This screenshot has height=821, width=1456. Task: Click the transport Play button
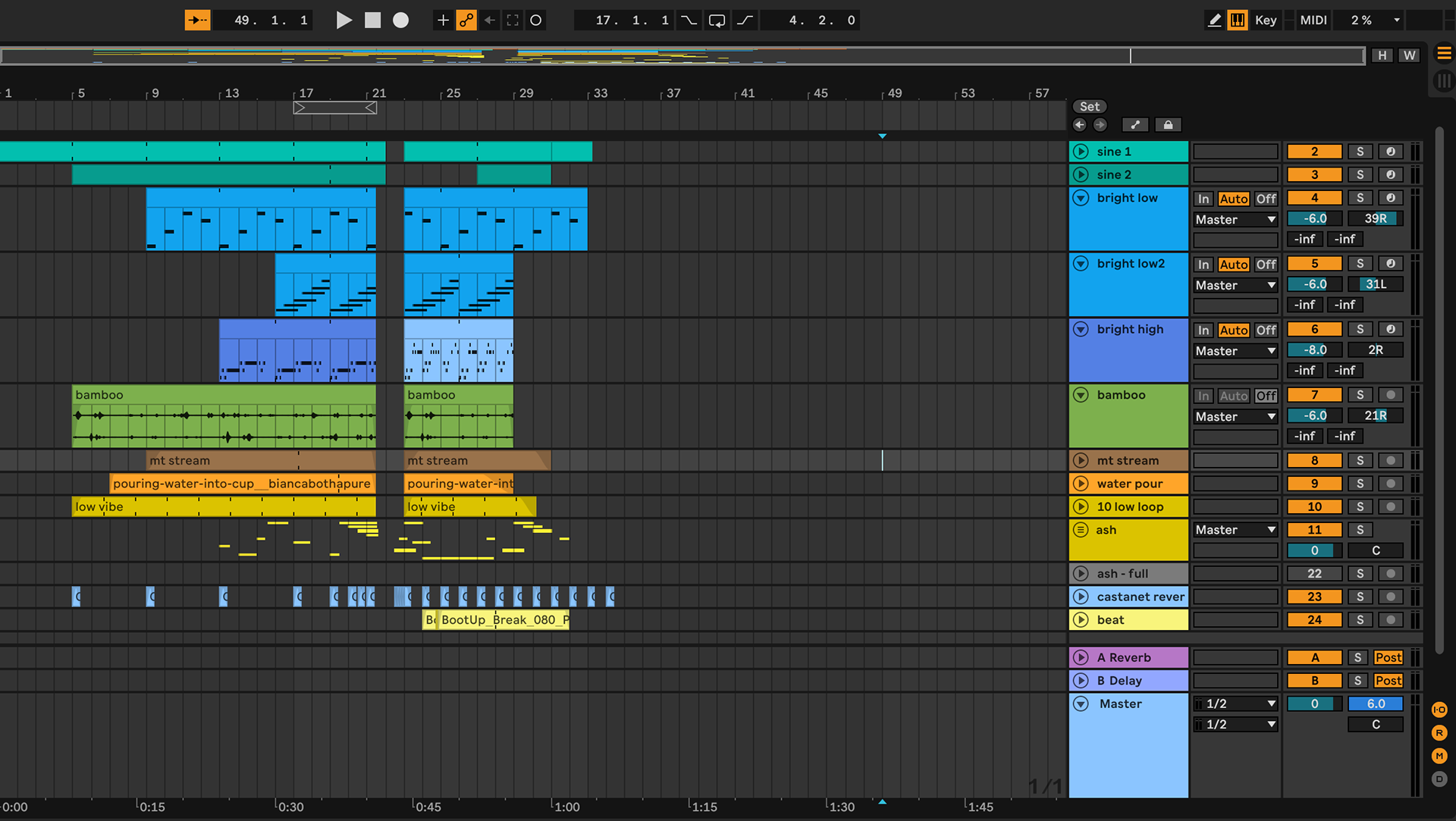pos(344,20)
